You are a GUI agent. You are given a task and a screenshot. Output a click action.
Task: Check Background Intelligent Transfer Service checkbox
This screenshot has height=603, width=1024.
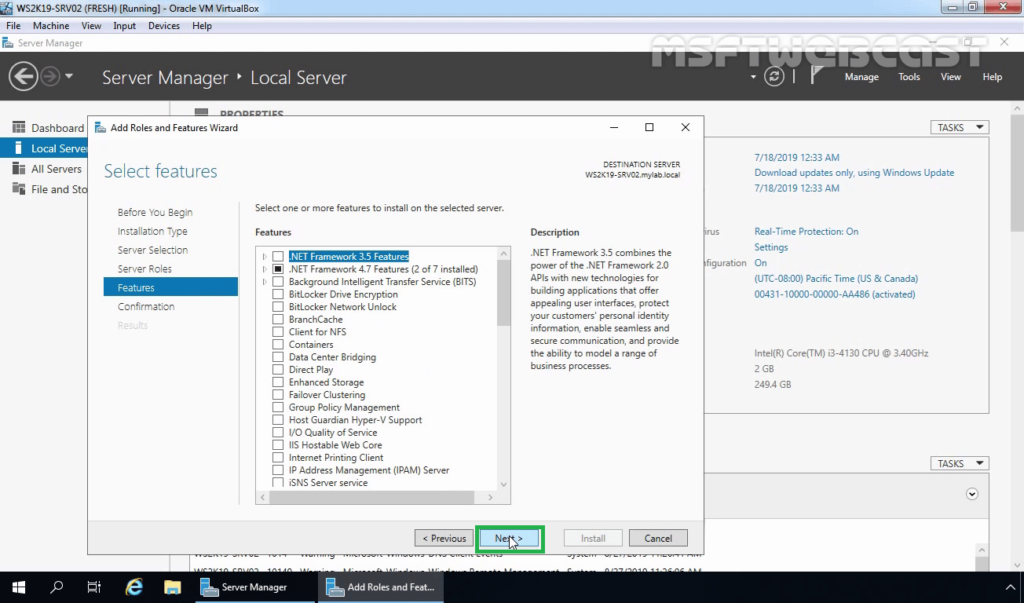pyautogui.click(x=278, y=282)
